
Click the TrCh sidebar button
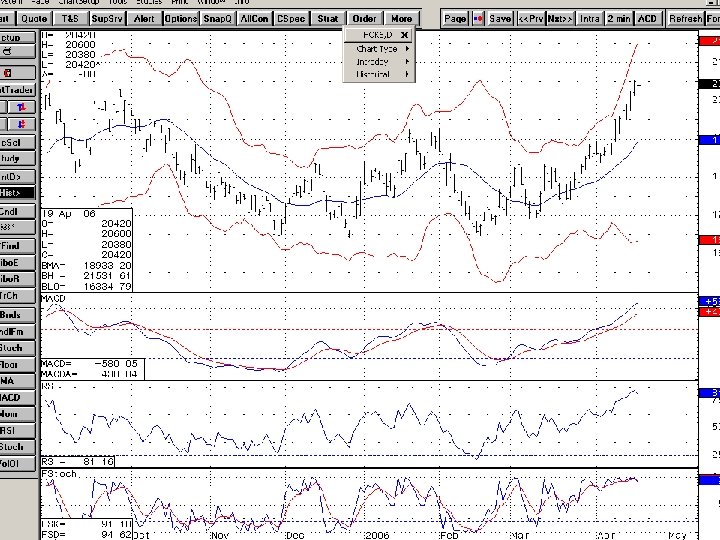17,296
